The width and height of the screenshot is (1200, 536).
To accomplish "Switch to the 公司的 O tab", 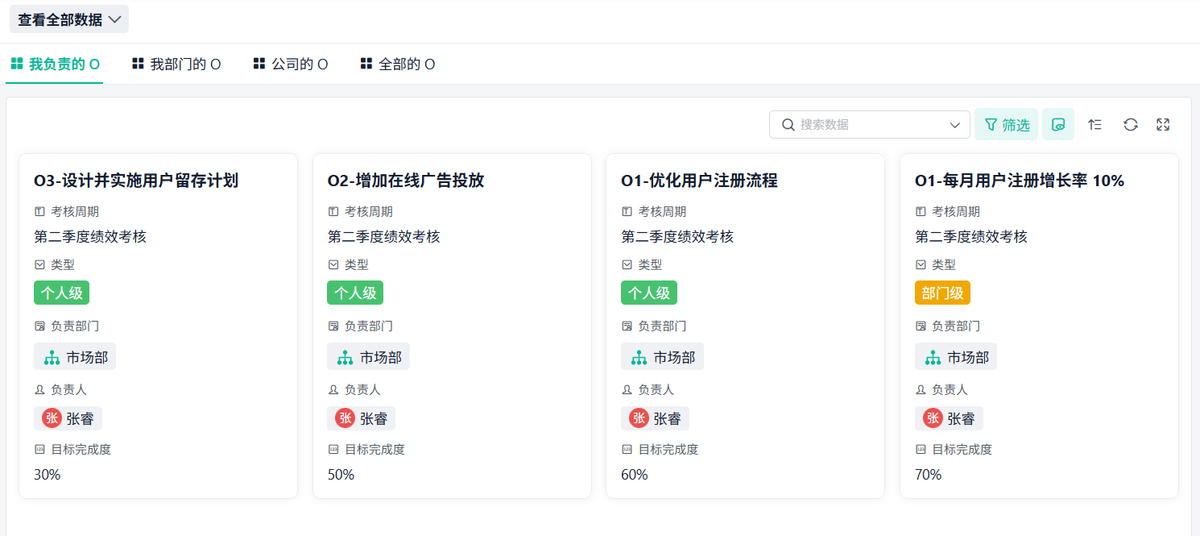I will point(291,64).
